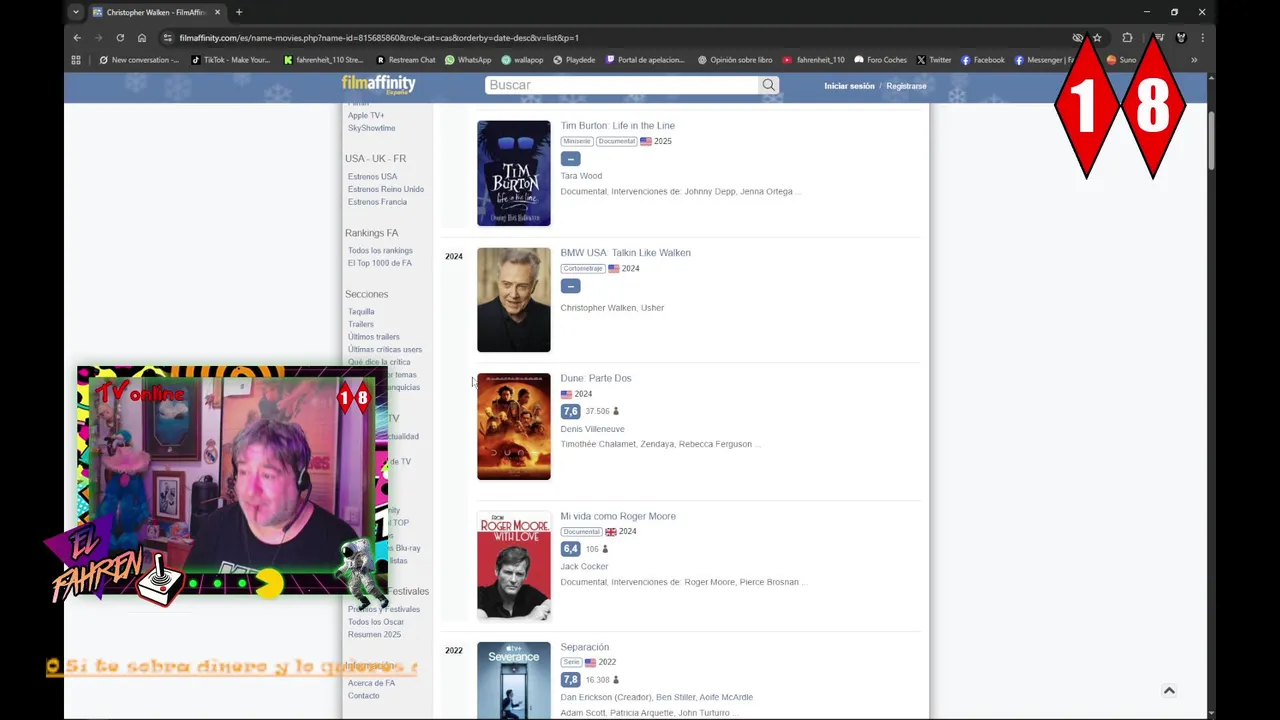1280x720 pixels.
Task: Click Registrarse link
Action: [906, 86]
